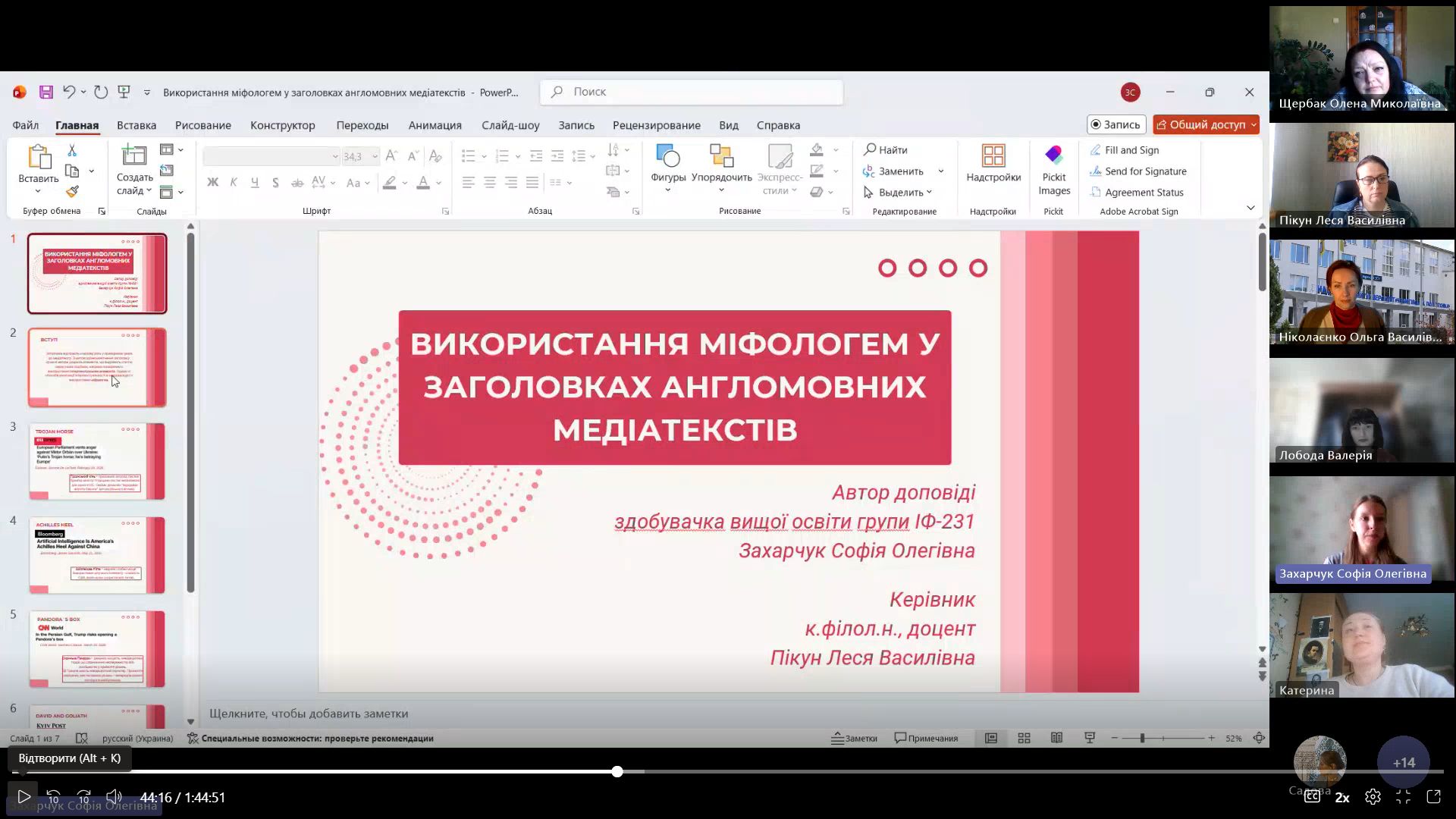Click the Запись record button

click(x=1115, y=124)
